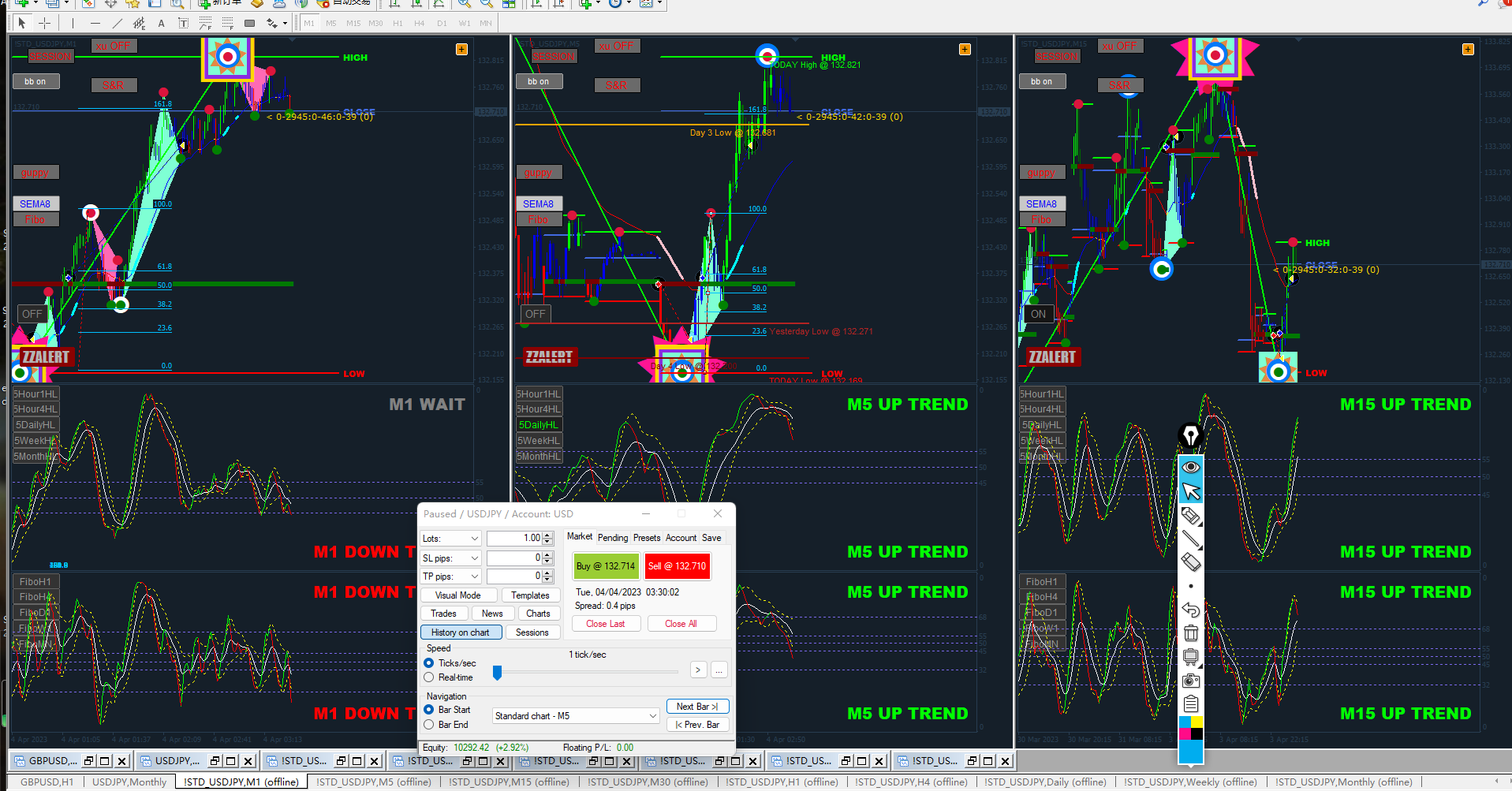Viewport: 1512px width, 791px height.
Task: Toggle 'guppy' button on M5 chart
Action: pos(538,172)
